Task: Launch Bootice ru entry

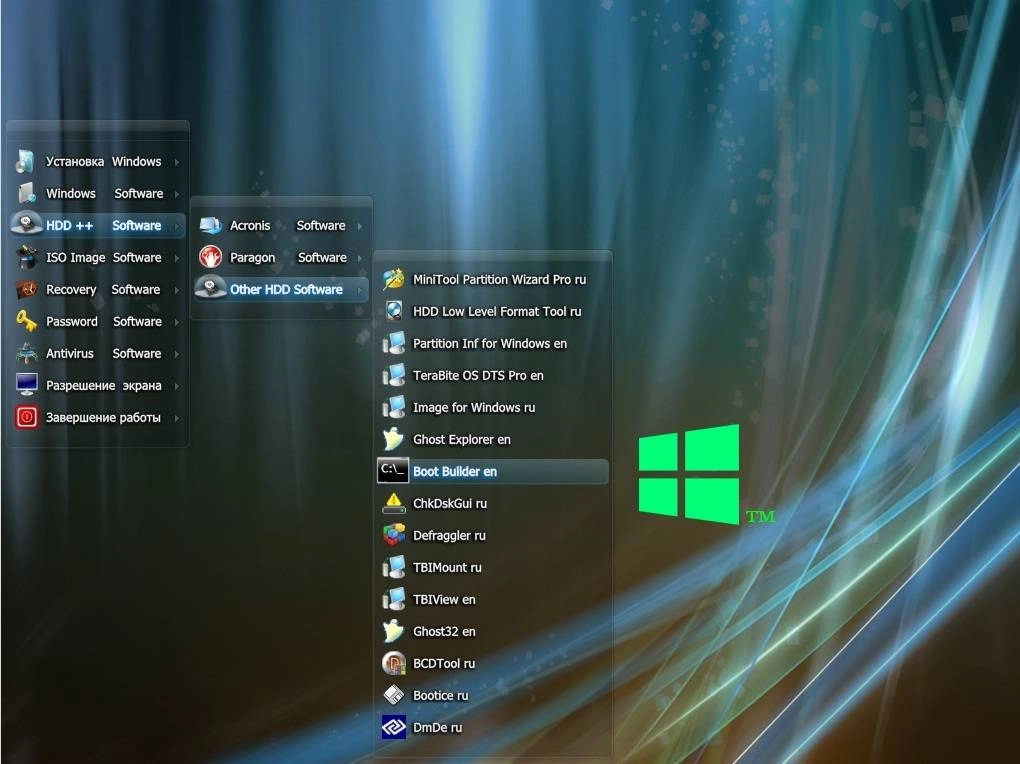Action: (493, 695)
